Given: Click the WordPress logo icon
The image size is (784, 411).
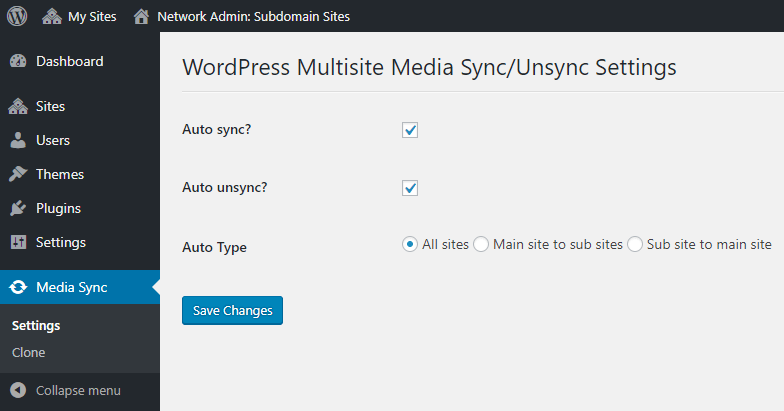Looking at the screenshot, I should (x=17, y=16).
